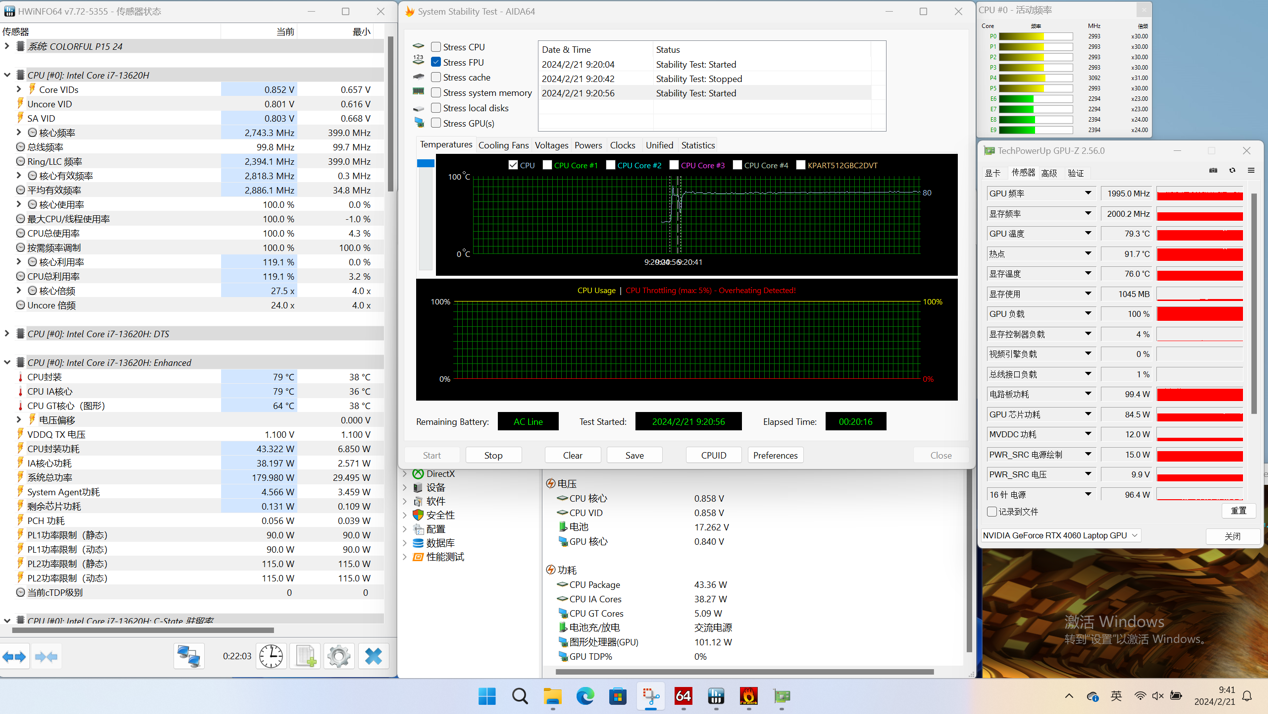Click the GPU-Z refresh icon
This screenshot has width=1268, height=714.
click(x=1232, y=171)
